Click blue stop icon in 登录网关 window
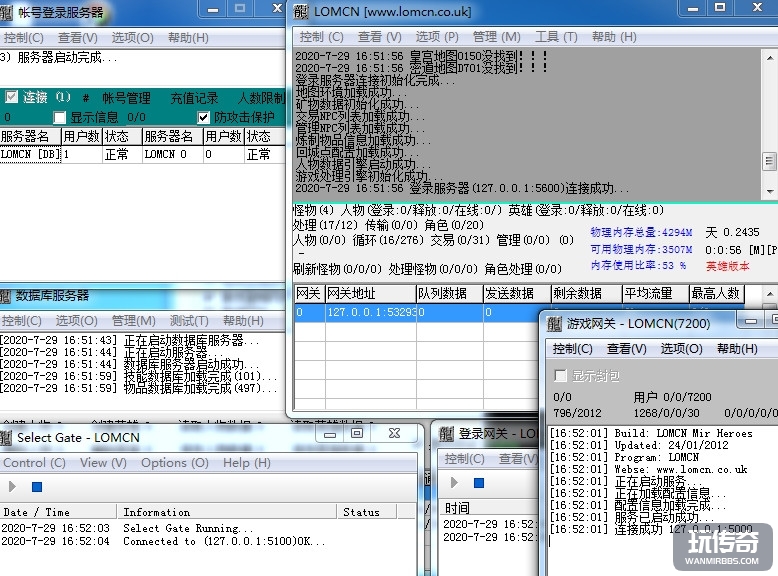 coord(479,483)
